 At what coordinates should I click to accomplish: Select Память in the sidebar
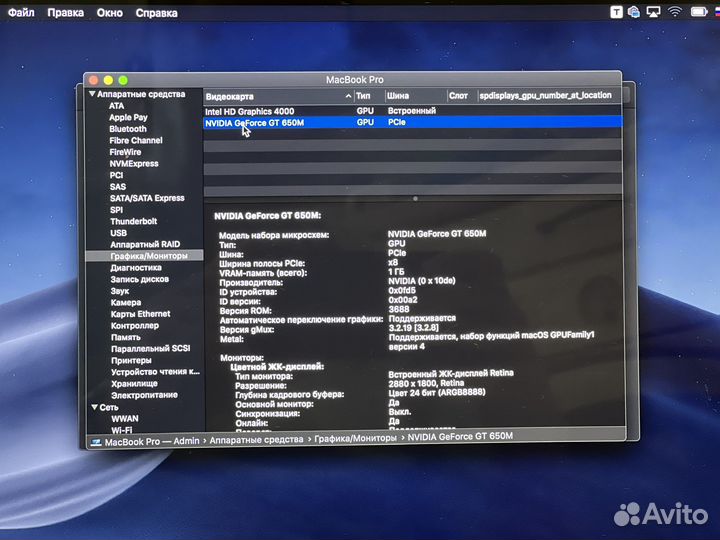126,337
